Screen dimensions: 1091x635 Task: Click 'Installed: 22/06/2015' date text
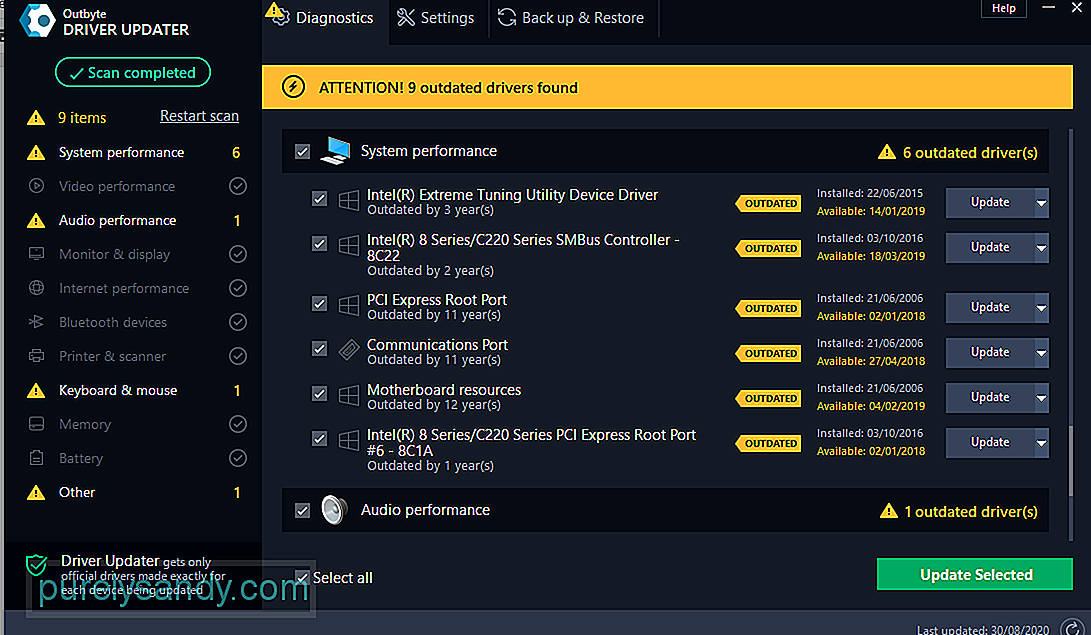tap(870, 193)
